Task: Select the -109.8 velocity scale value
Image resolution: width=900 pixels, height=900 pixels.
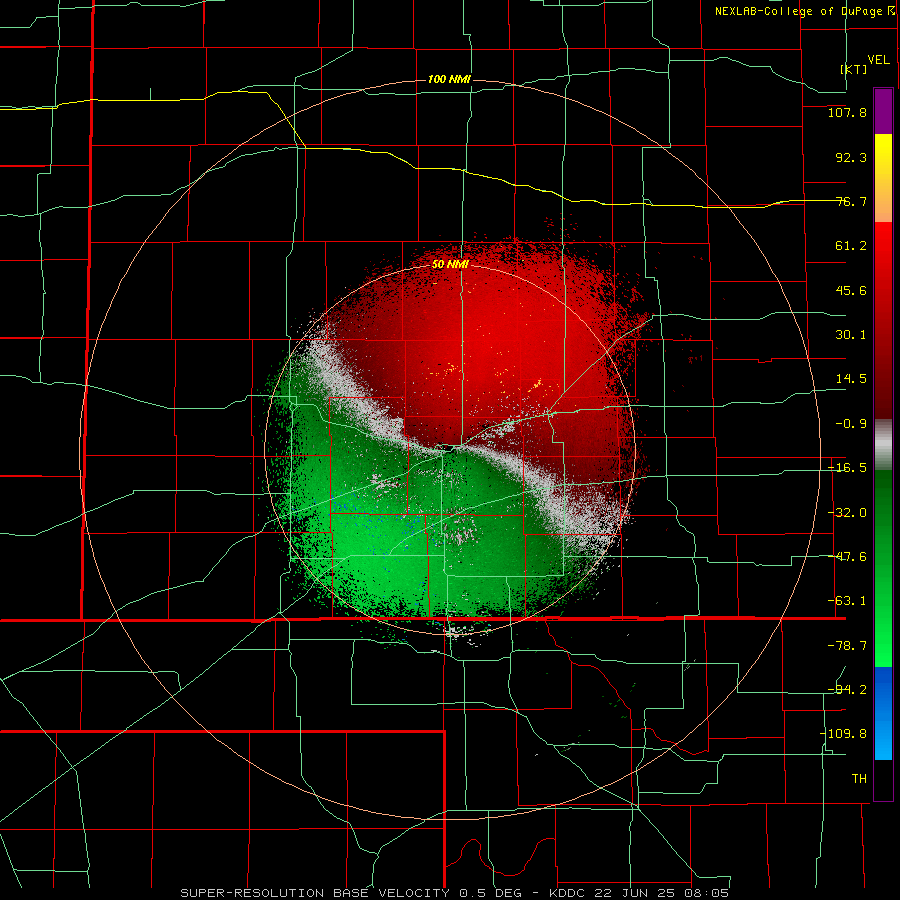Action: tap(843, 734)
